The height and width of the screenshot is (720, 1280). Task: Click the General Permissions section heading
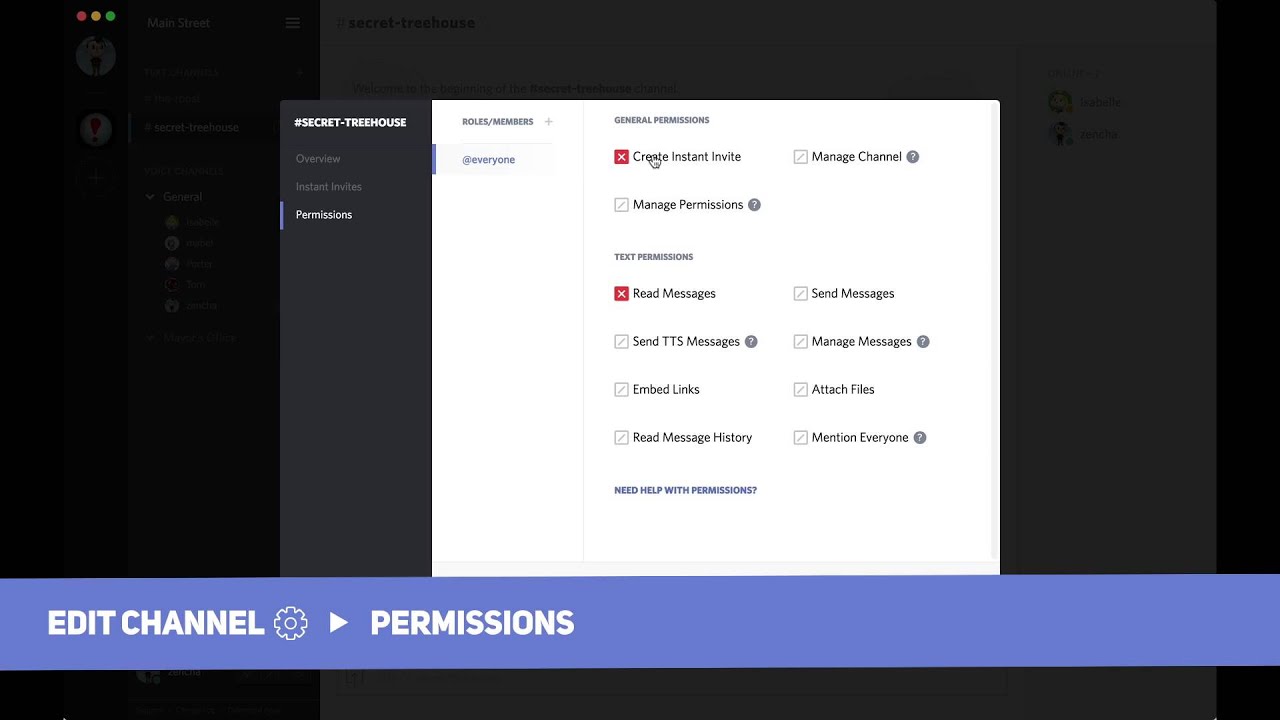pyautogui.click(x=662, y=120)
